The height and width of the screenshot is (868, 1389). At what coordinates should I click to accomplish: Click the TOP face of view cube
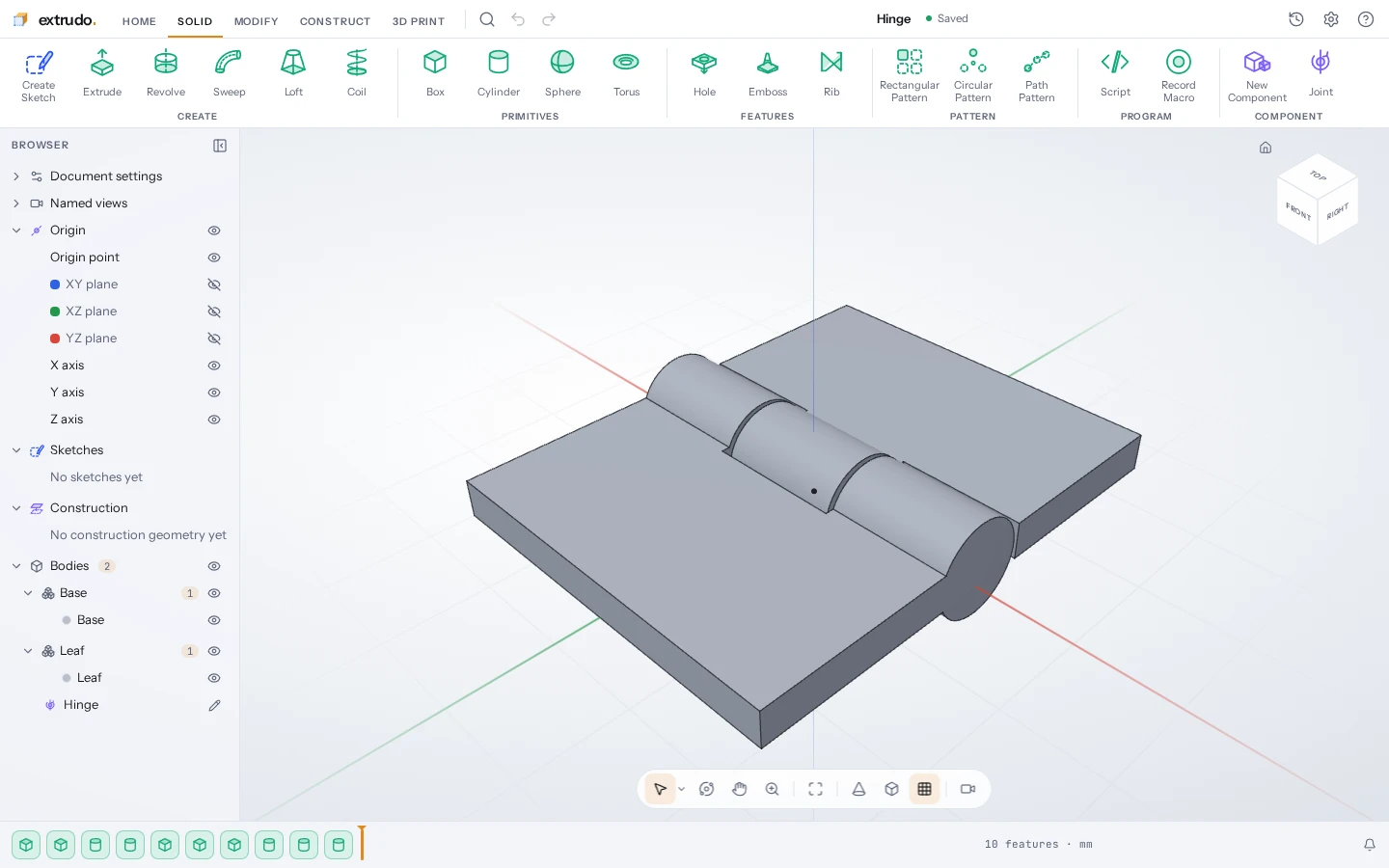pos(1318,176)
